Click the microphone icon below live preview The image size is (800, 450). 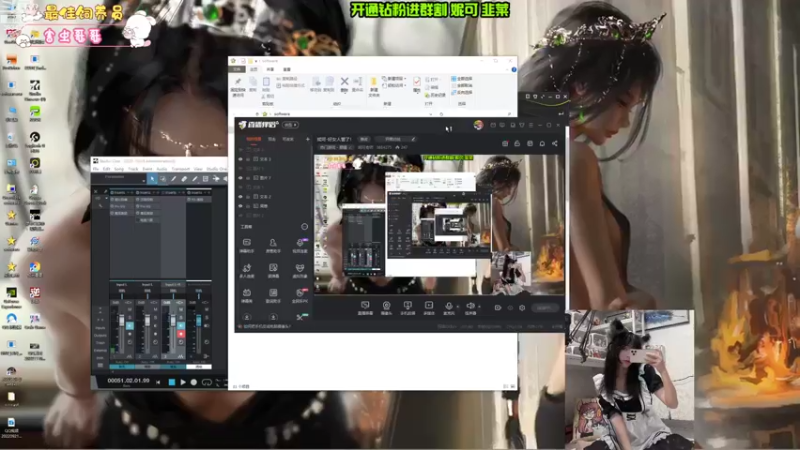[448, 306]
